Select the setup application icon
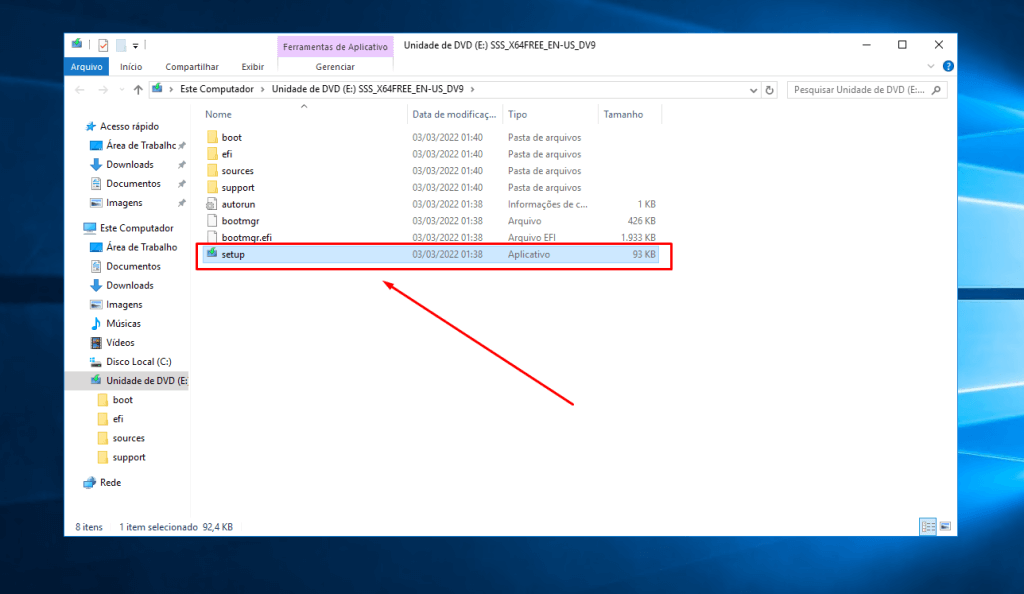 pyautogui.click(x=212, y=253)
